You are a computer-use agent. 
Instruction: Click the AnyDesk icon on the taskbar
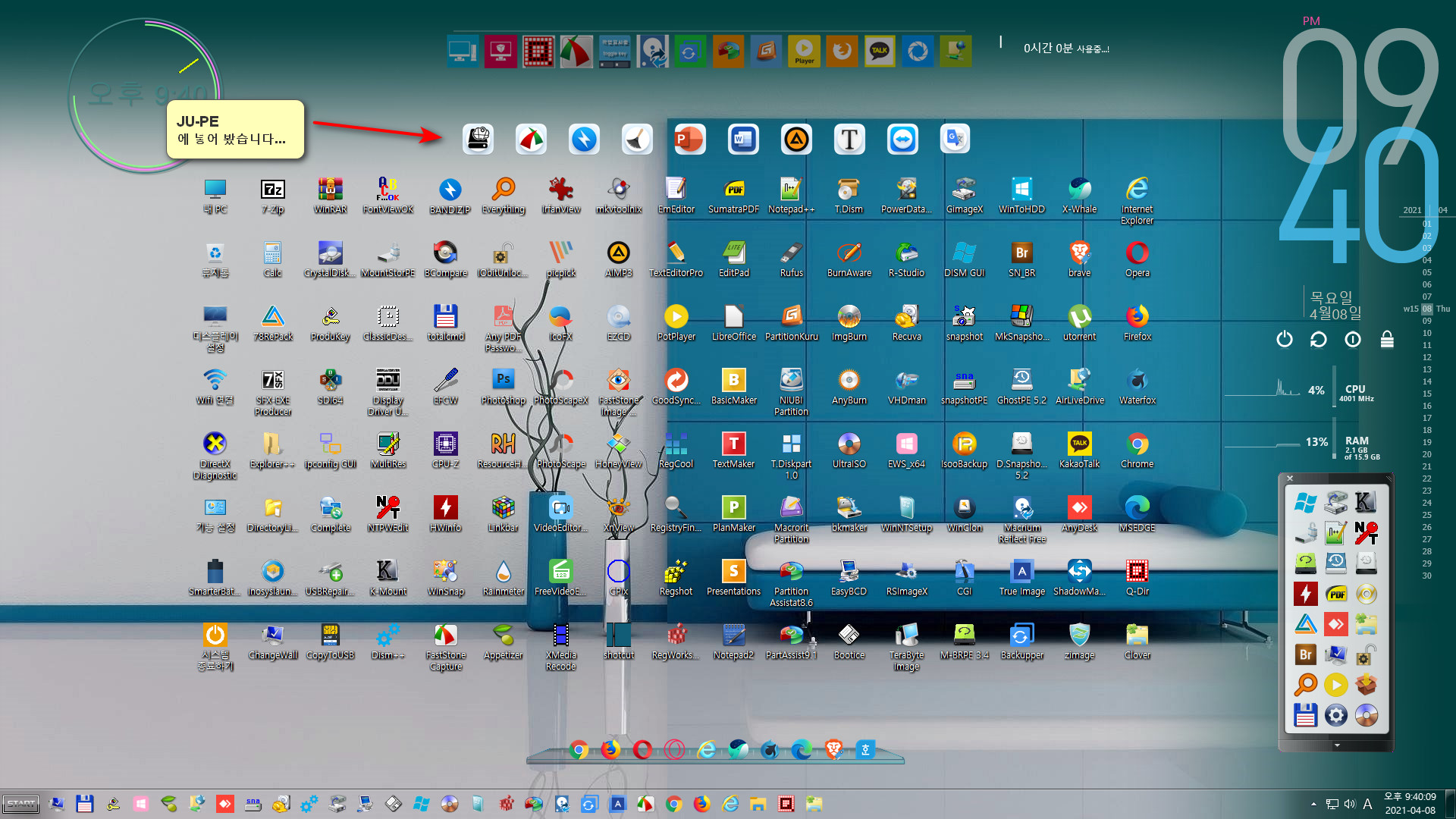click(225, 804)
